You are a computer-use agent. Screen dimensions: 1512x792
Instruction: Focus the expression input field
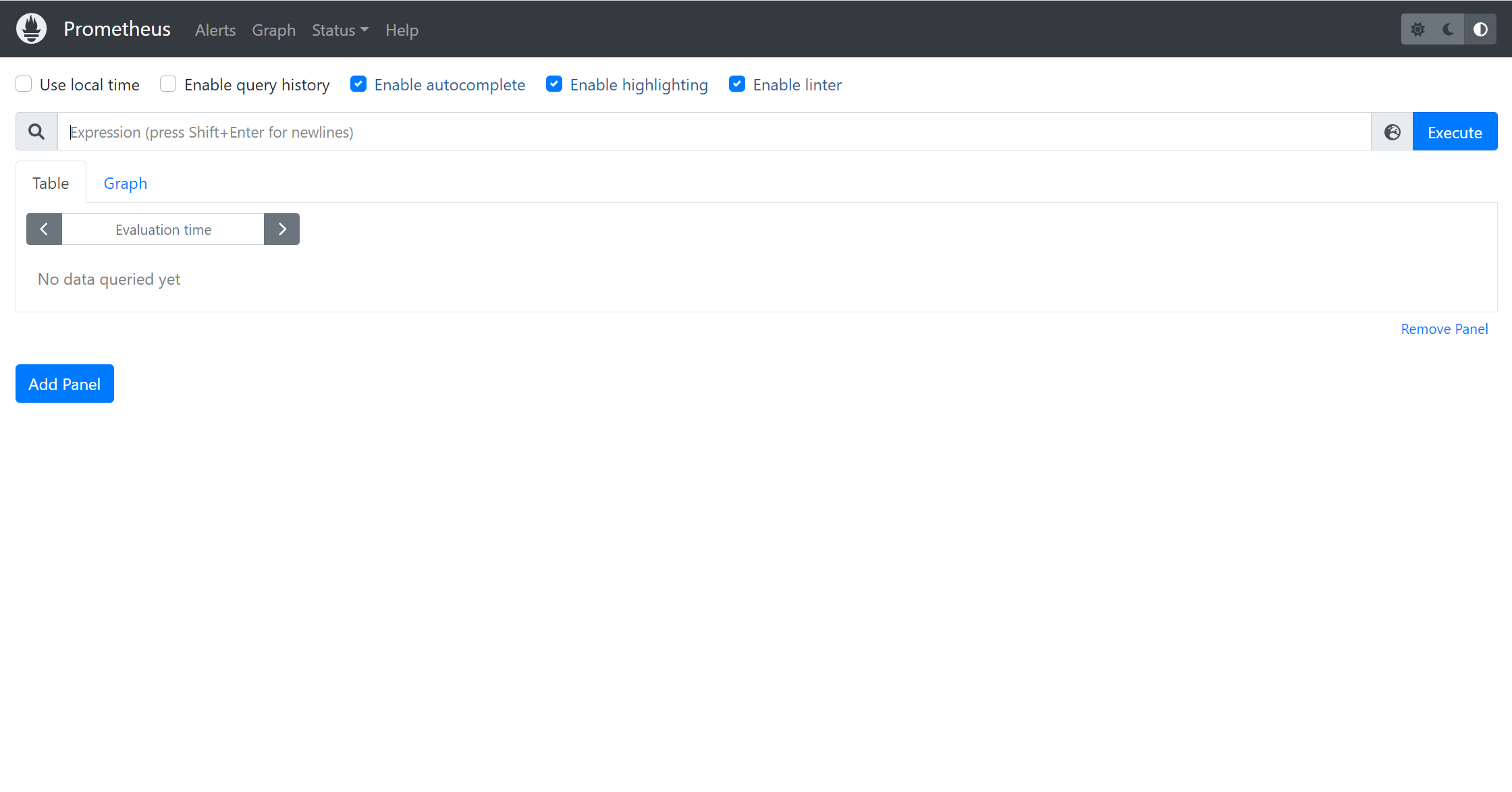tap(714, 132)
